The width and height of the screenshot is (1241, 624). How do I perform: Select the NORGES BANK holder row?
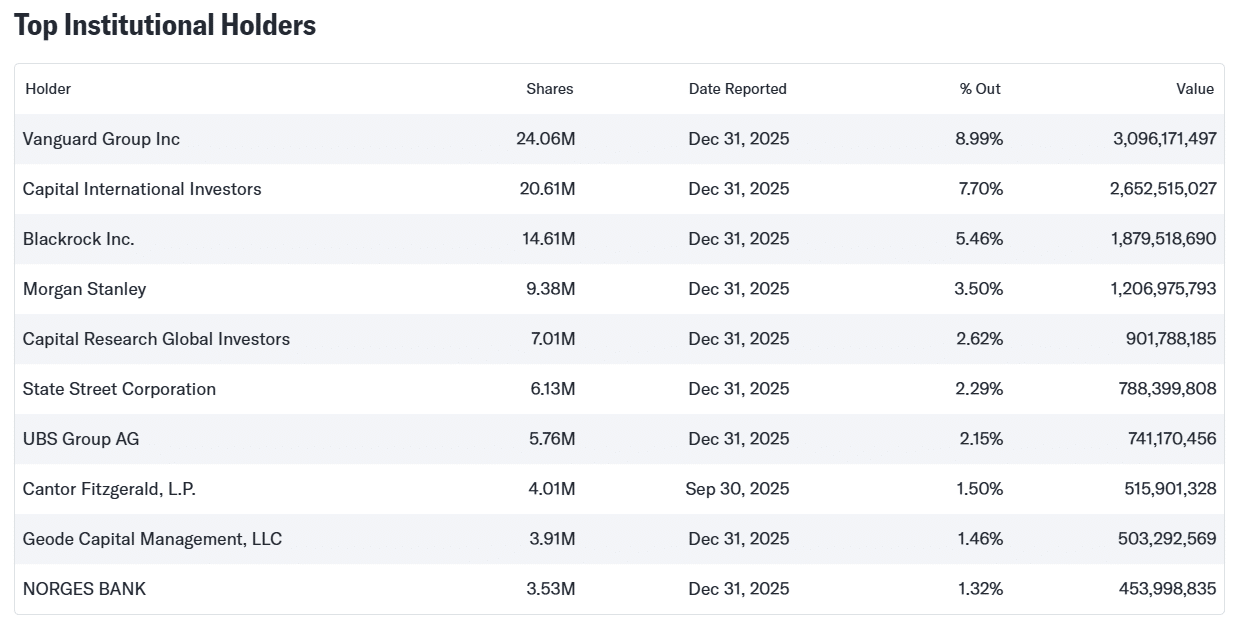(84, 589)
